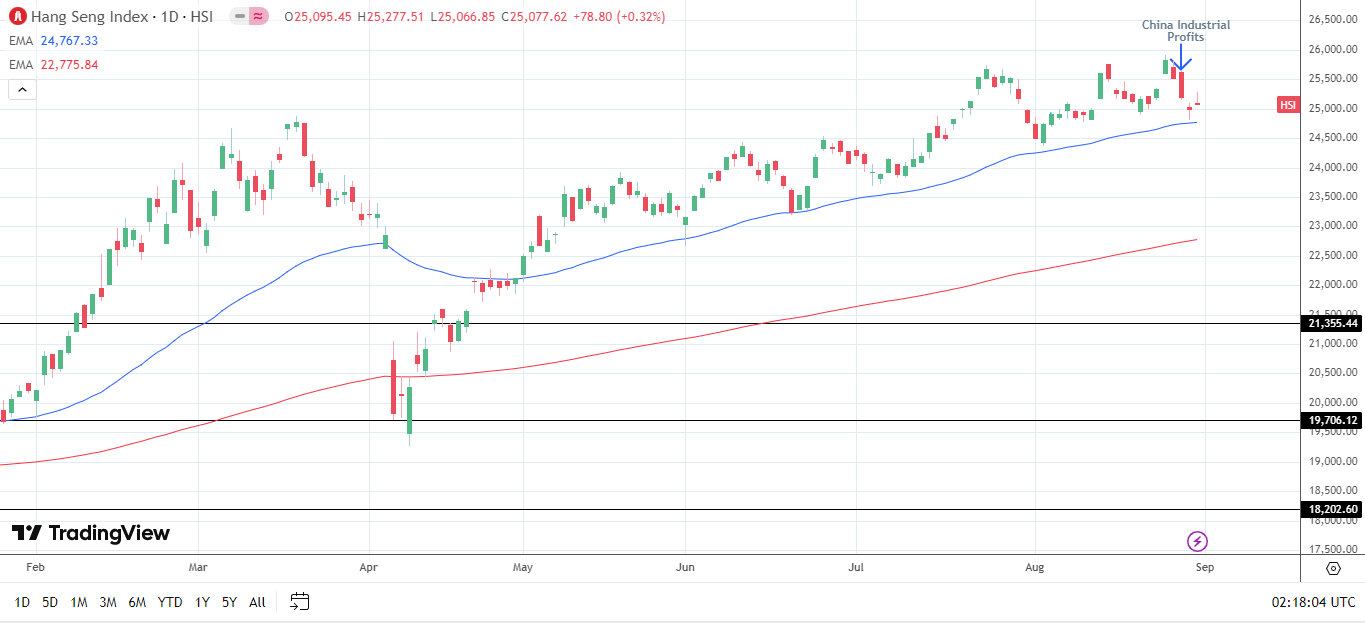Click the TradingView logo

(91, 533)
